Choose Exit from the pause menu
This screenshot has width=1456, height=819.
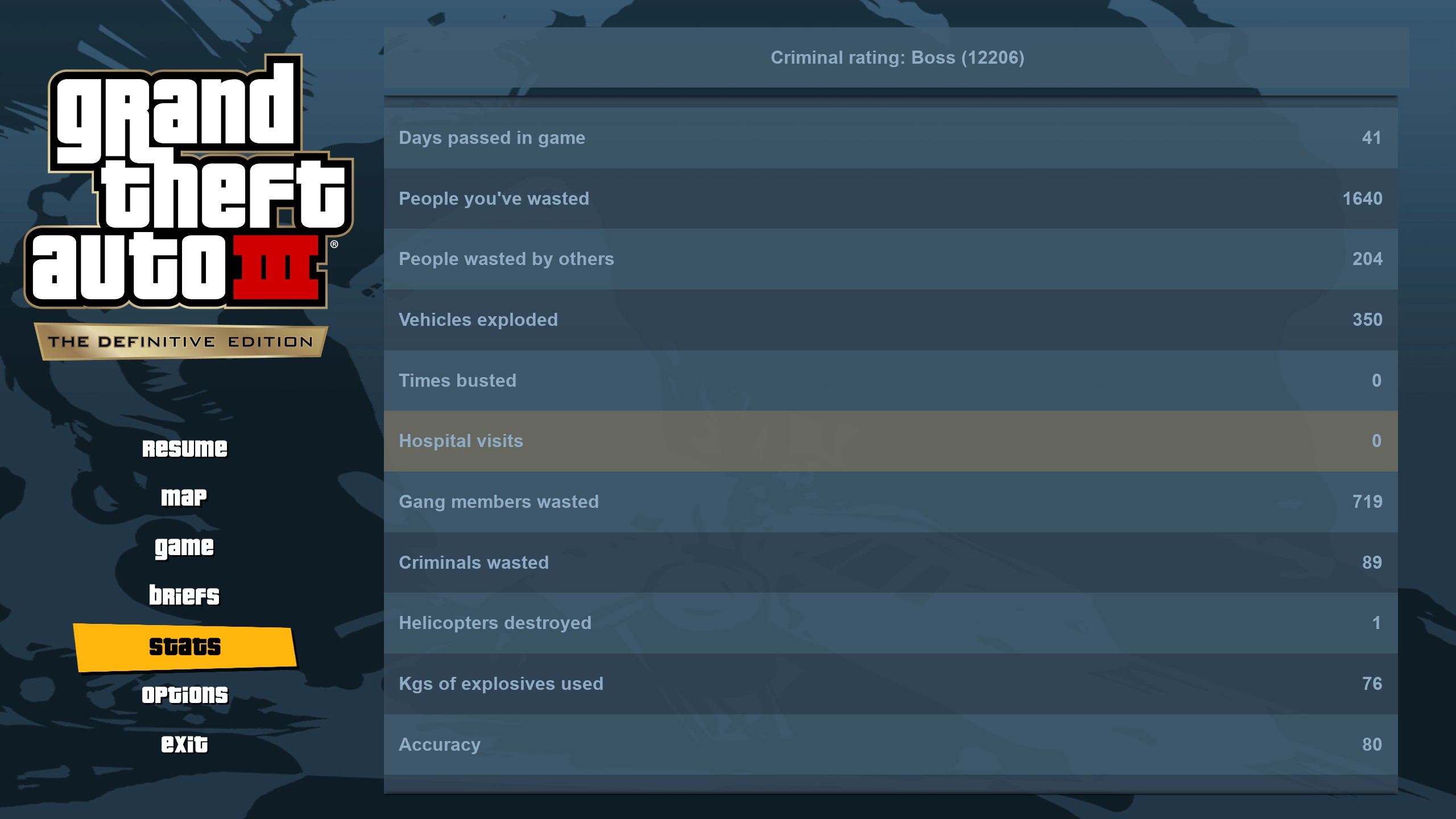(x=184, y=744)
